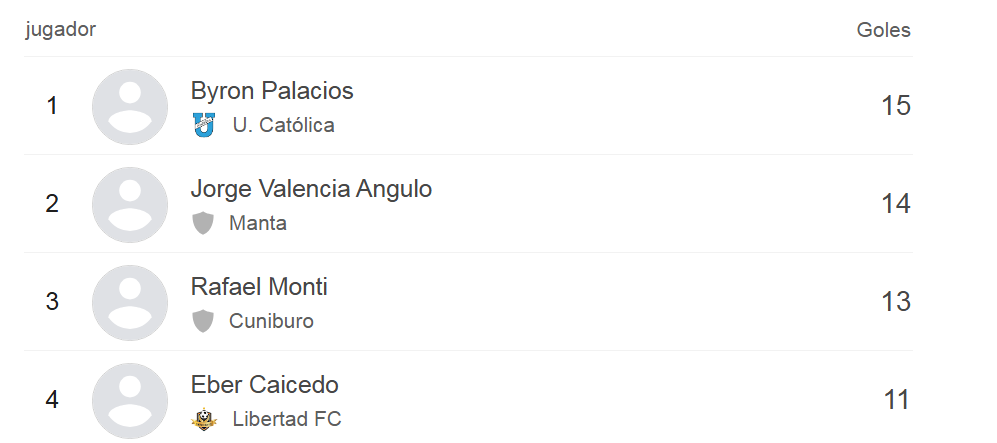This screenshot has height=443, width=997.
Task: Click the Manta gray shield icon
Action: 203,223
